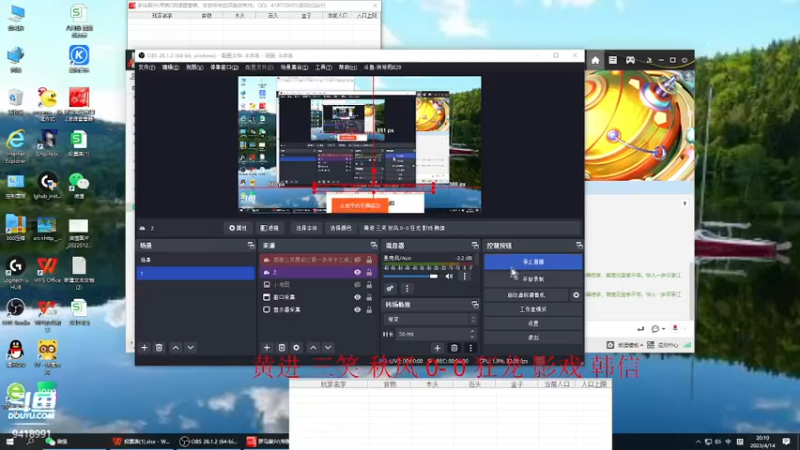Mute the mic/Aux speaker icon in the mixer

coord(449,277)
